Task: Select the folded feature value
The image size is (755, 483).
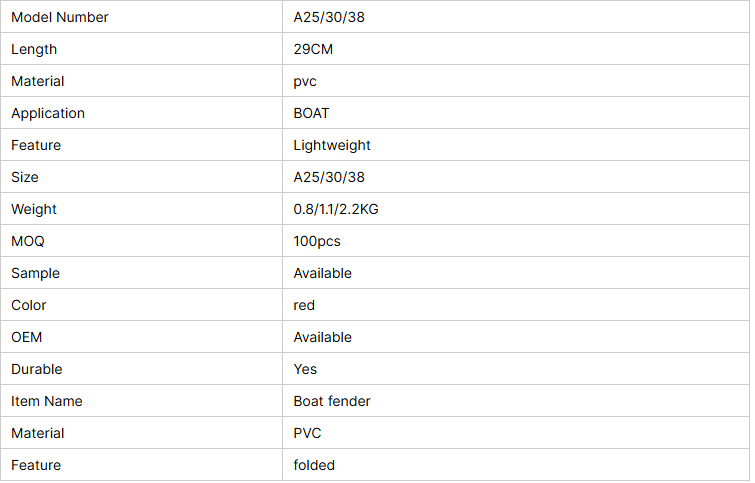Action: point(314,465)
